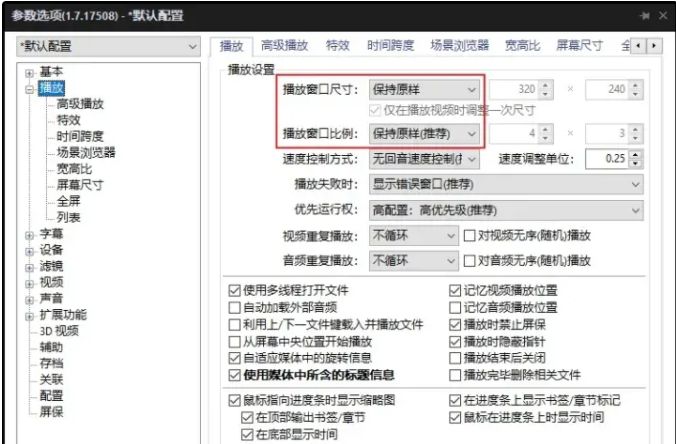Select 辅助 in the settings tree
The height and width of the screenshot is (444, 676).
51,347
